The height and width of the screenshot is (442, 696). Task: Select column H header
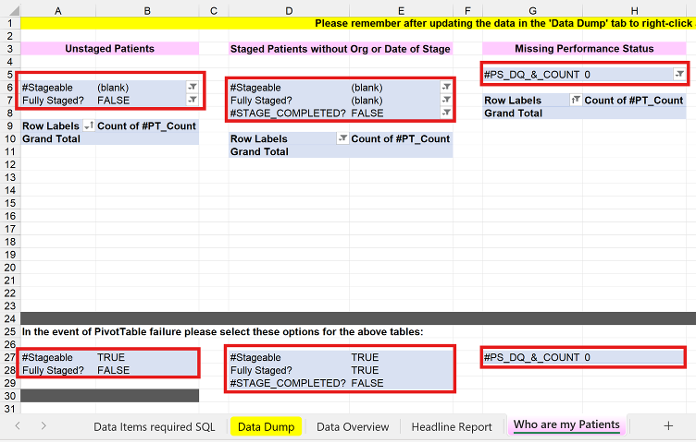[634, 11]
